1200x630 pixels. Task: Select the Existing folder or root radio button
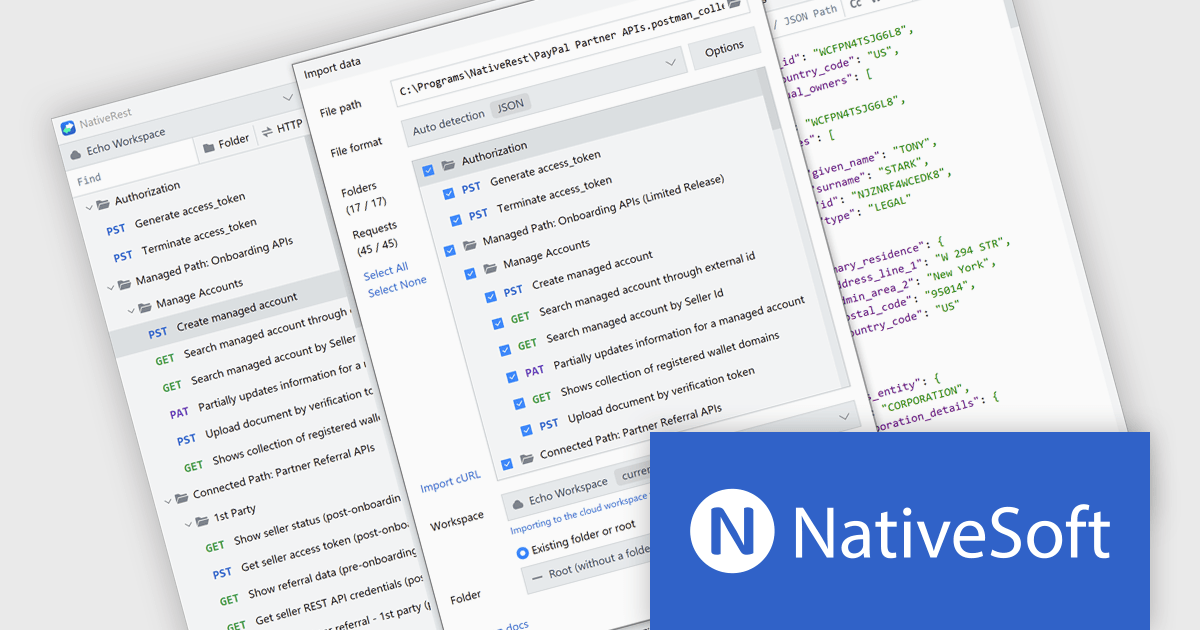(522, 552)
